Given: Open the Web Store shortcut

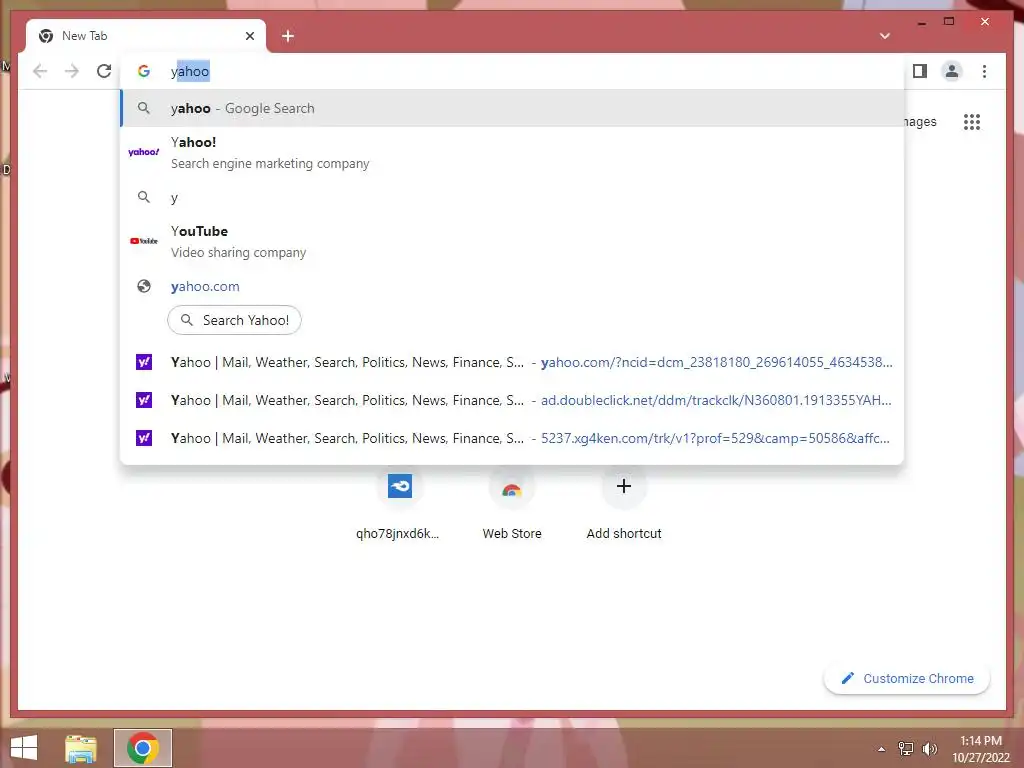Looking at the screenshot, I should (512, 504).
